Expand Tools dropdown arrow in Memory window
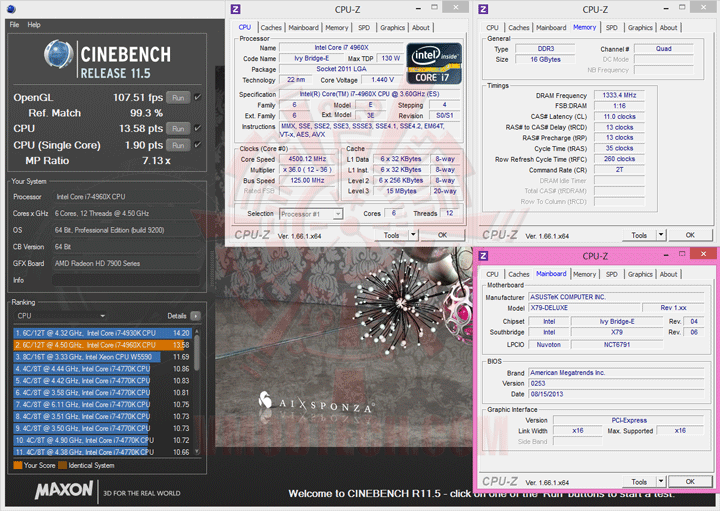The image size is (720, 511). (x=661, y=235)
